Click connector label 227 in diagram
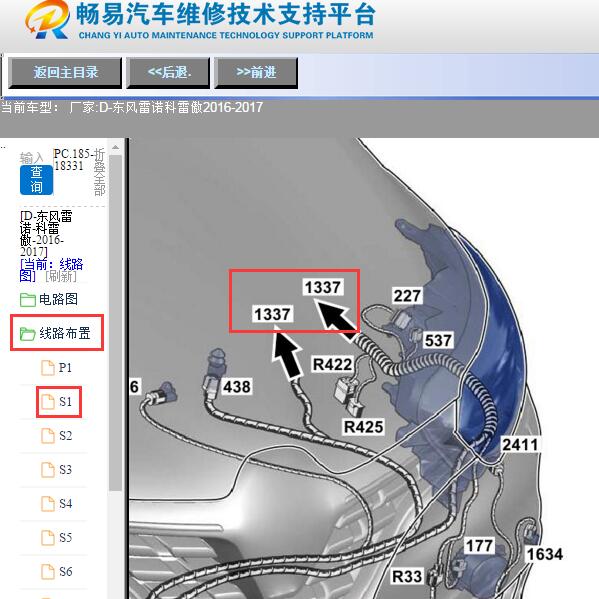 tap(407, 296)
